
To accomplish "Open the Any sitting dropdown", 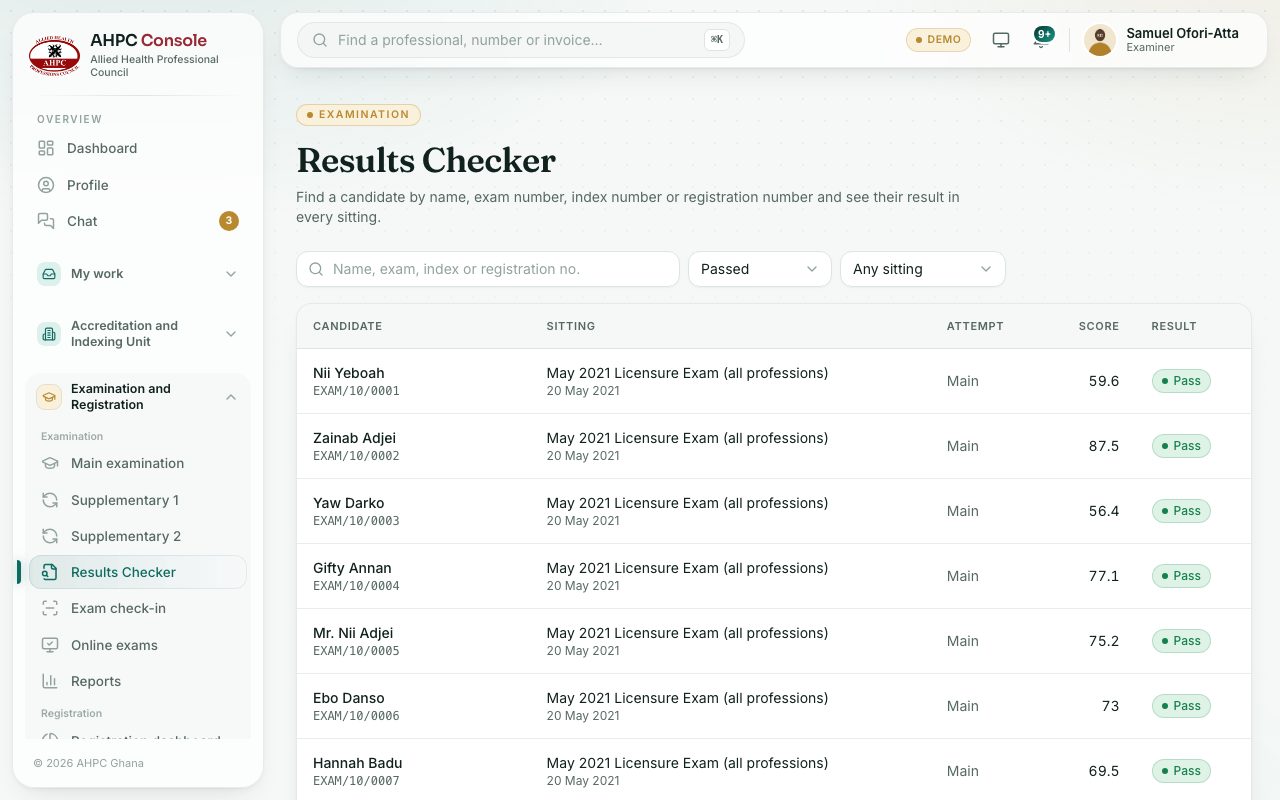I will pyautogui.click(x=923, y=269).
